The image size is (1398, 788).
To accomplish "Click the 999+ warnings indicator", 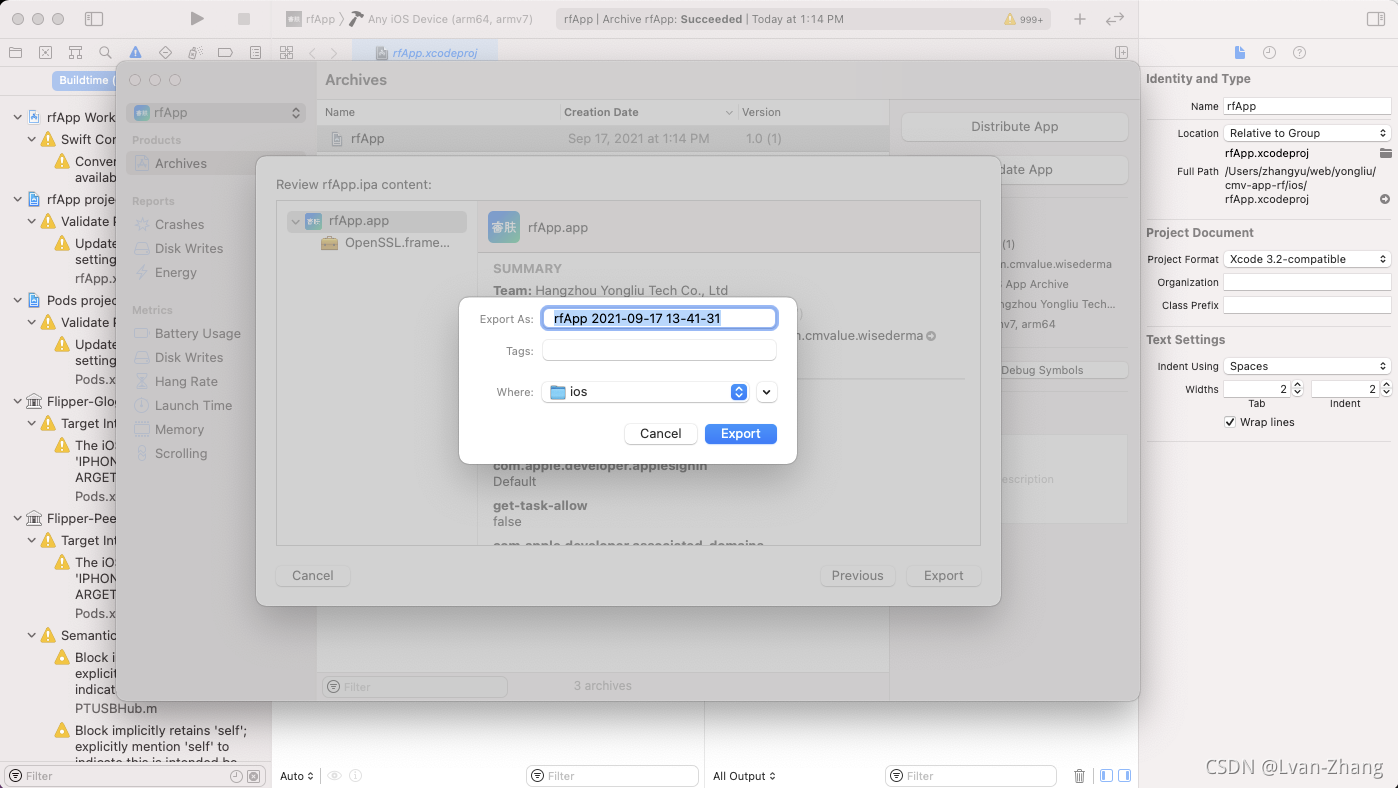I will pos(1024,19).
